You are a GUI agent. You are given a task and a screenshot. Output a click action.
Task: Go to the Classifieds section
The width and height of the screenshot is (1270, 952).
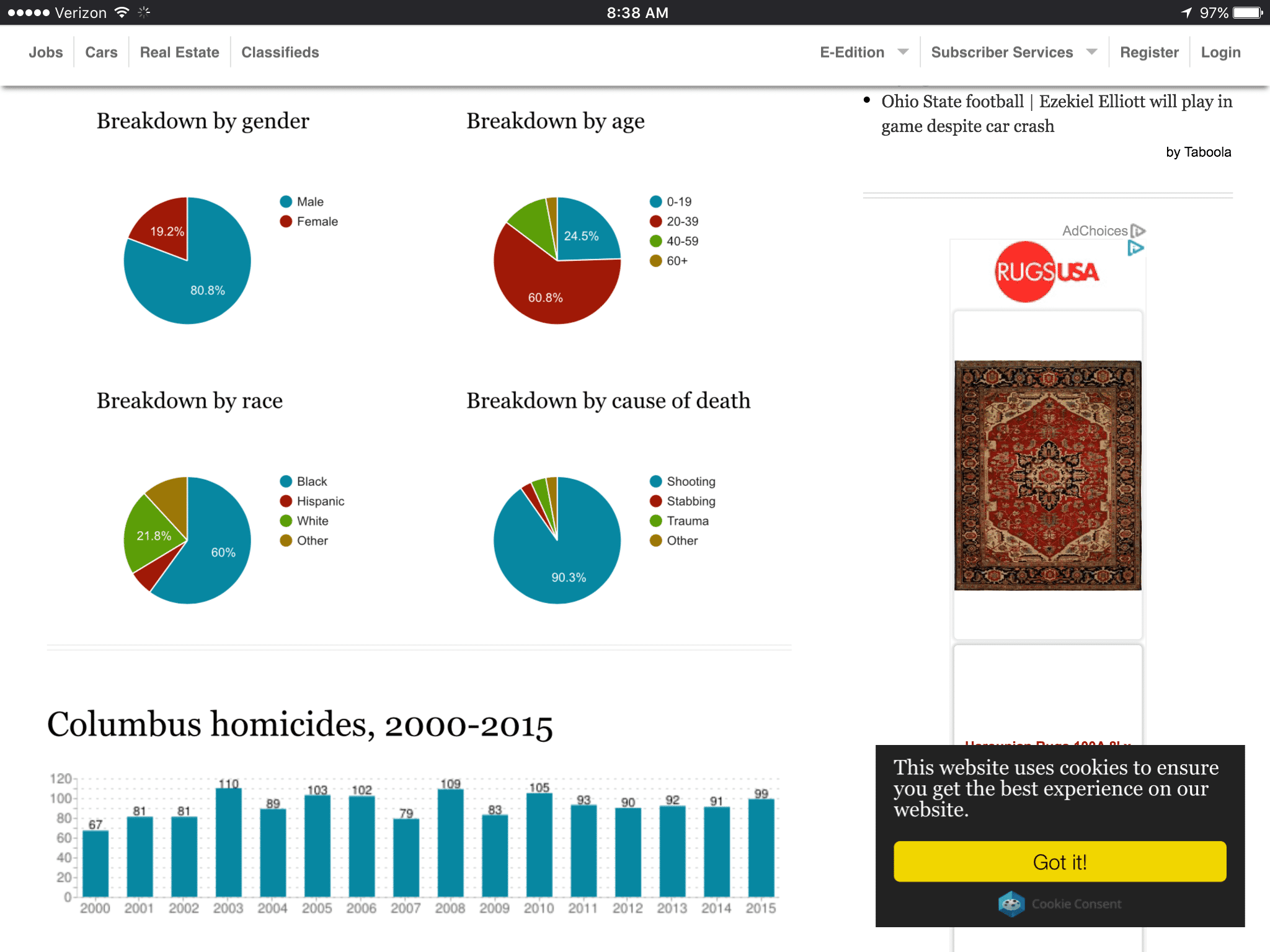click(x=280, y=52)
